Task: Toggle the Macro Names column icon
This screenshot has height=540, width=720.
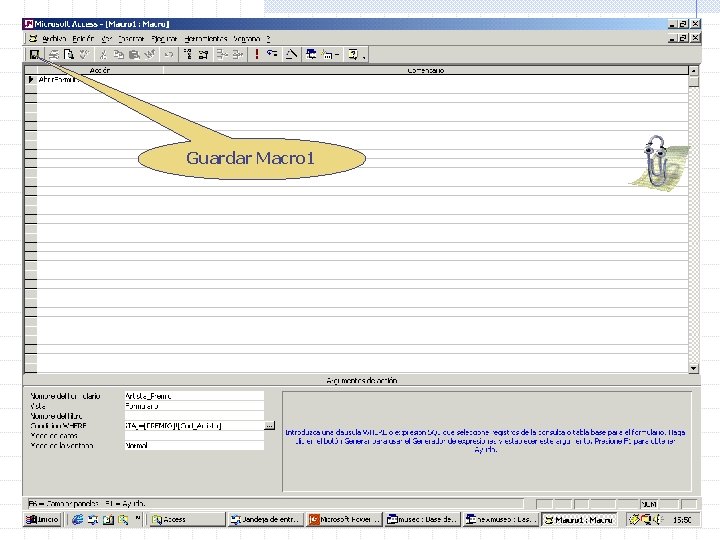Action: point(188,55)
